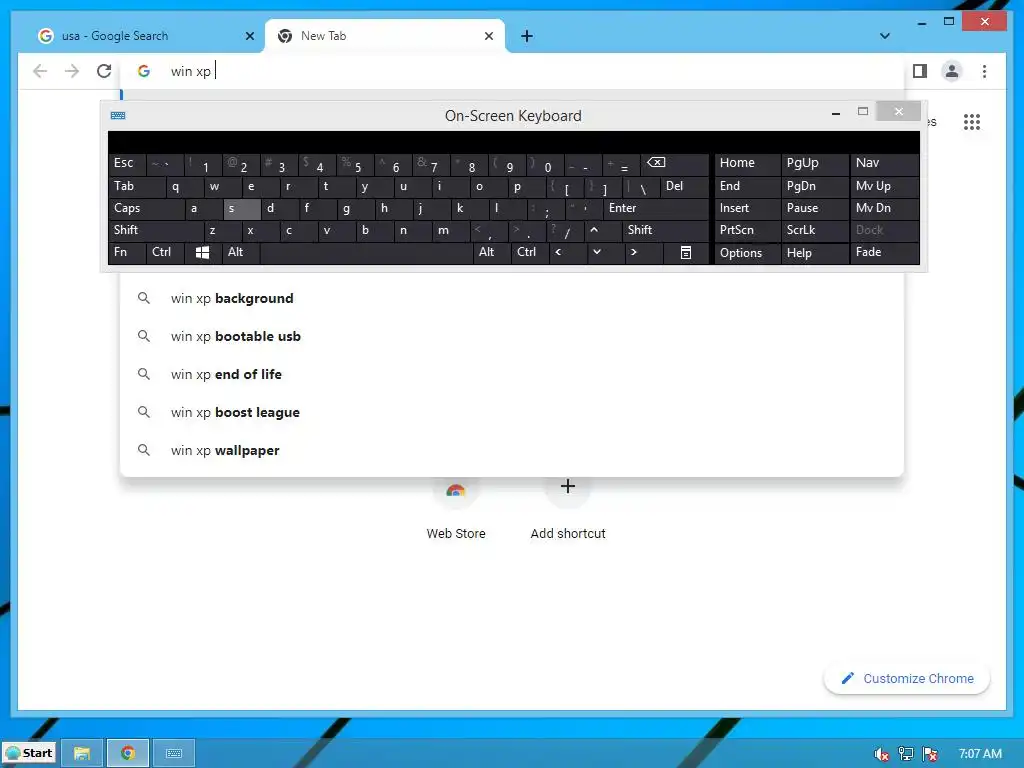
Task: Reload the page with the refresh icon
Action: click(x=104, y=71)
